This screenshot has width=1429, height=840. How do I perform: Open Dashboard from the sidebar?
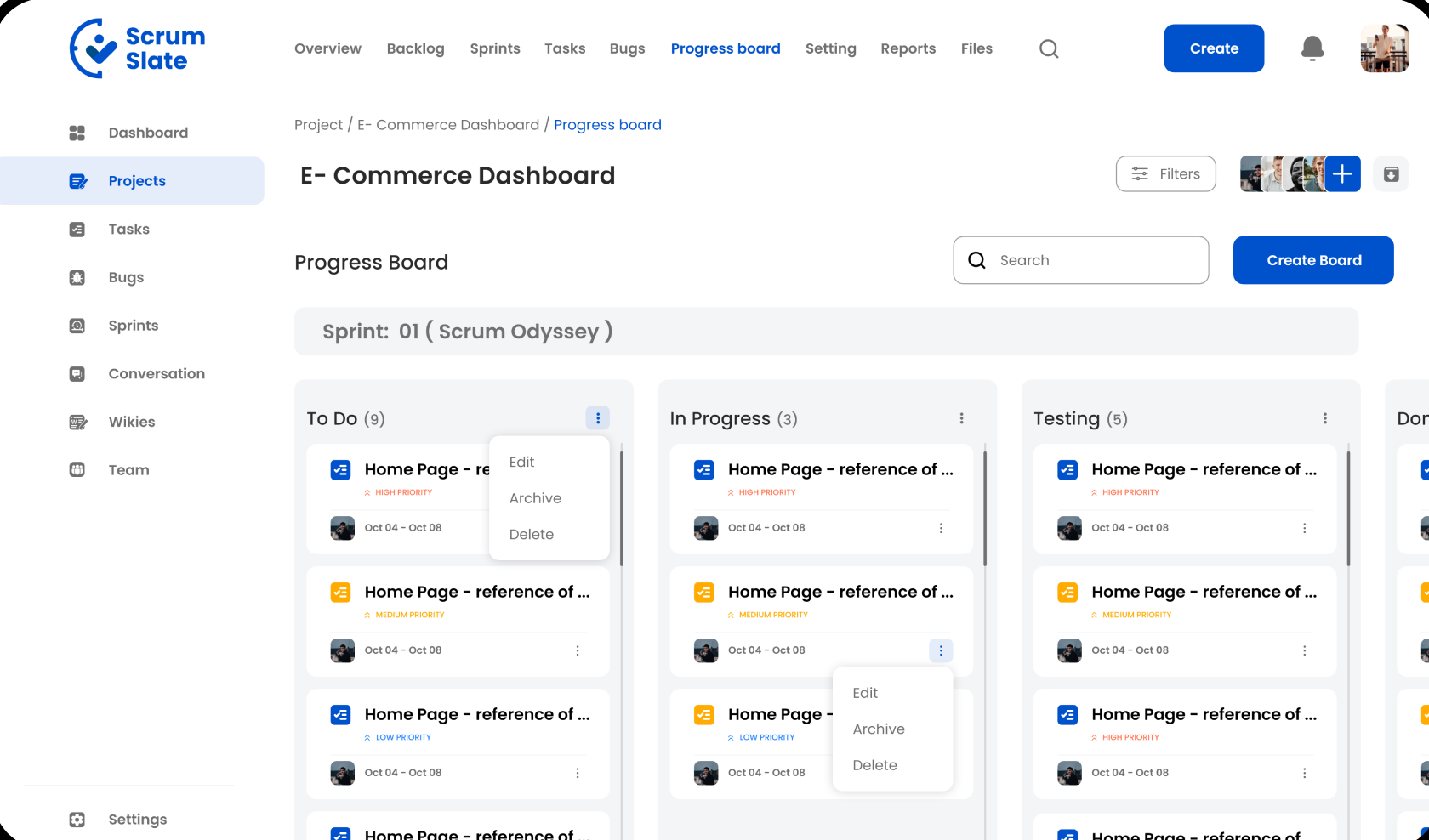pyautogui.click(x=148, y=133)
